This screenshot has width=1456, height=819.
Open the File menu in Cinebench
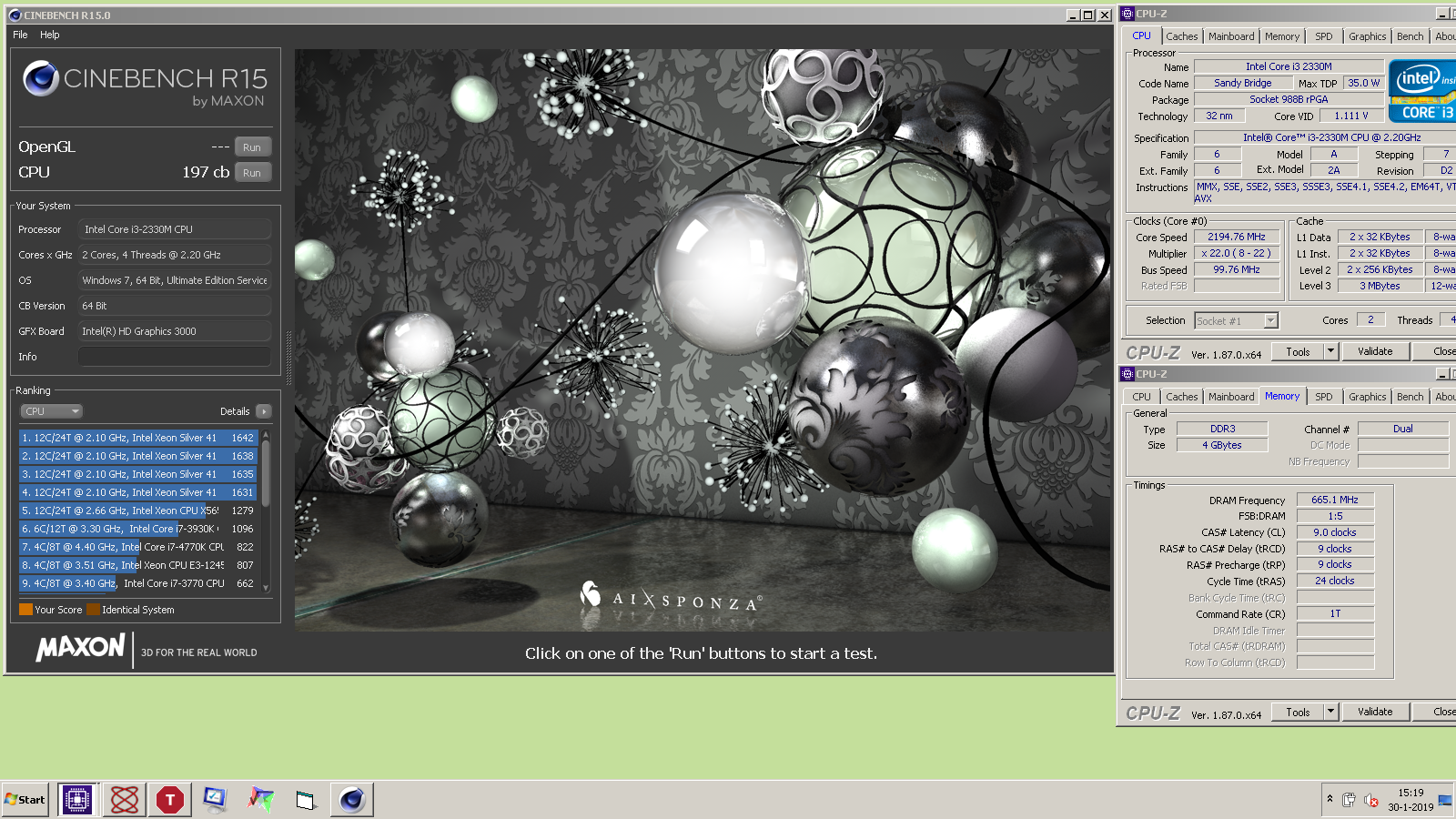[x=20, y=35]
